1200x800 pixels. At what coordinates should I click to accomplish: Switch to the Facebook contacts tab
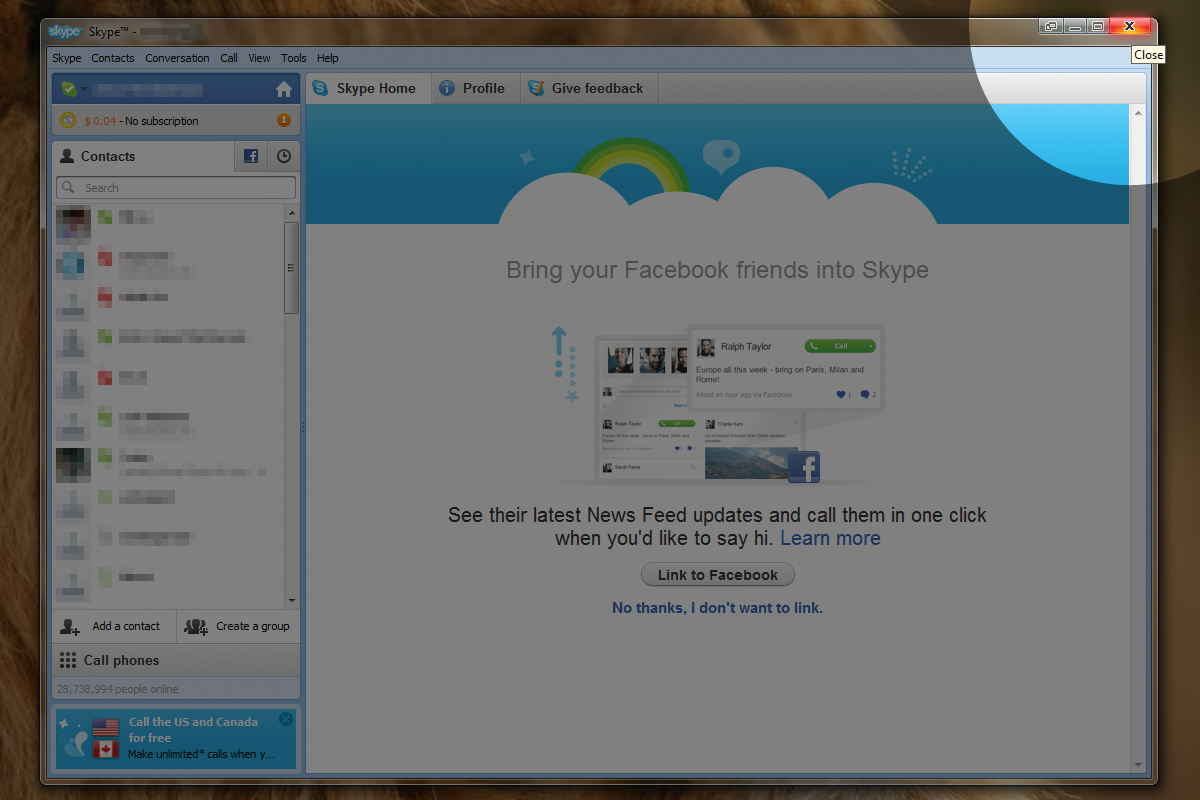click(x=251, y=156)
